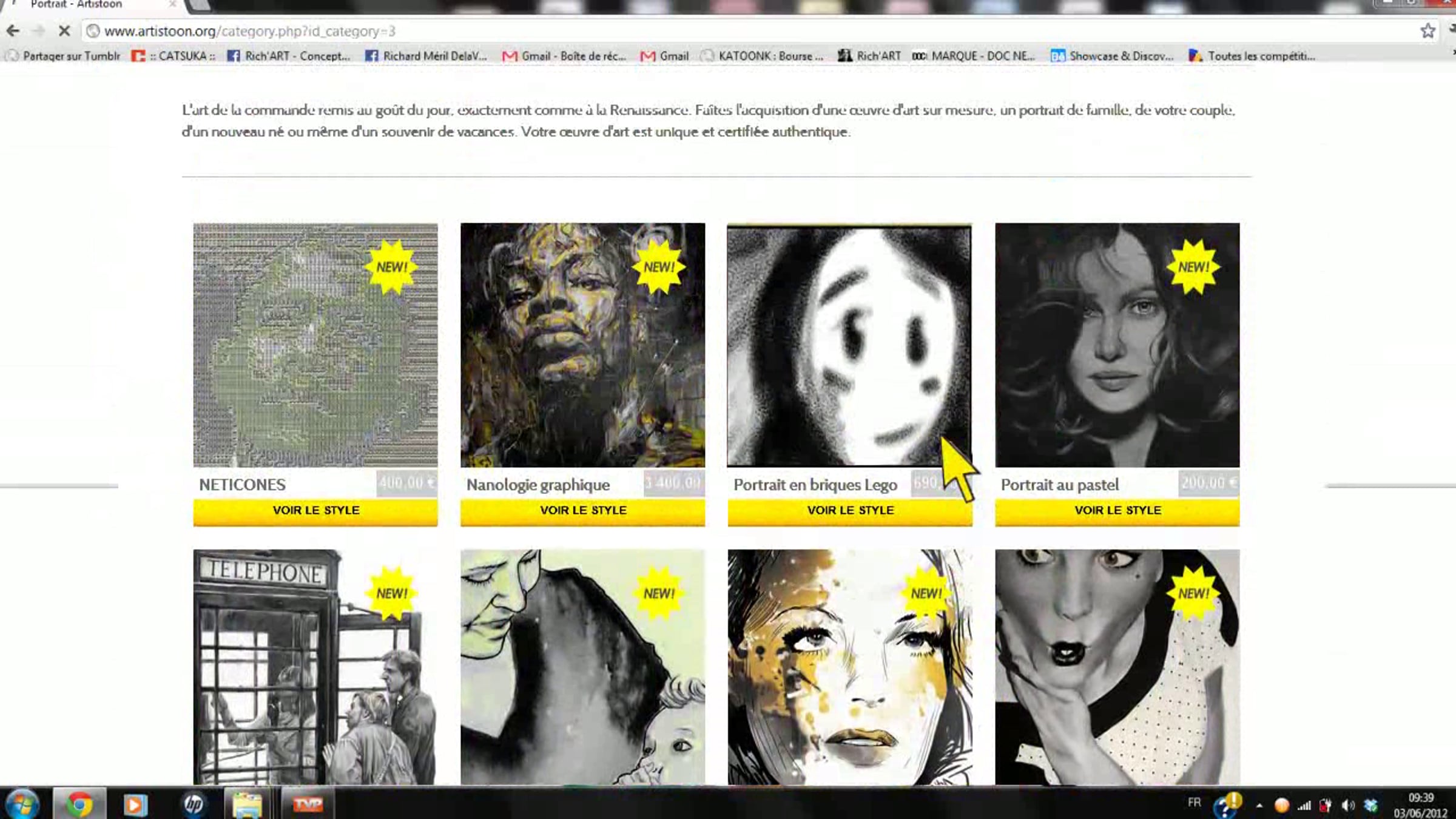
Task: Open the NETICONES portrait thumbnail
Action: tap(315, 345)
